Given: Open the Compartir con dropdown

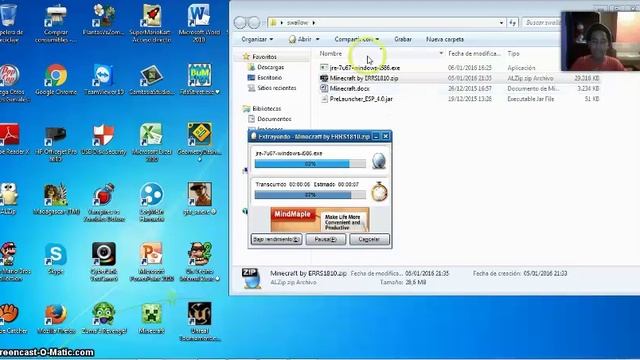Looking at the screenshot, I should (x=356, y=39).
